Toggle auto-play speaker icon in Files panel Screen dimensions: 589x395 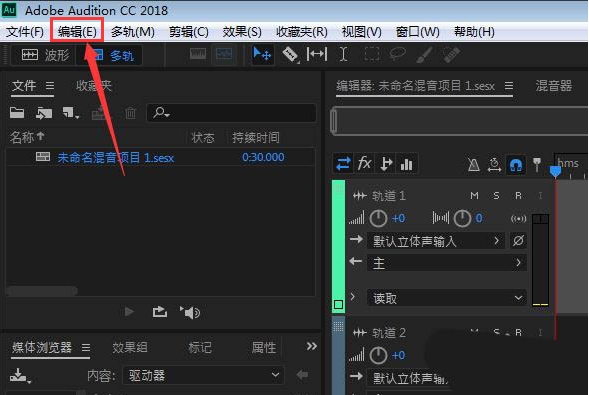(x=190, y=312)
